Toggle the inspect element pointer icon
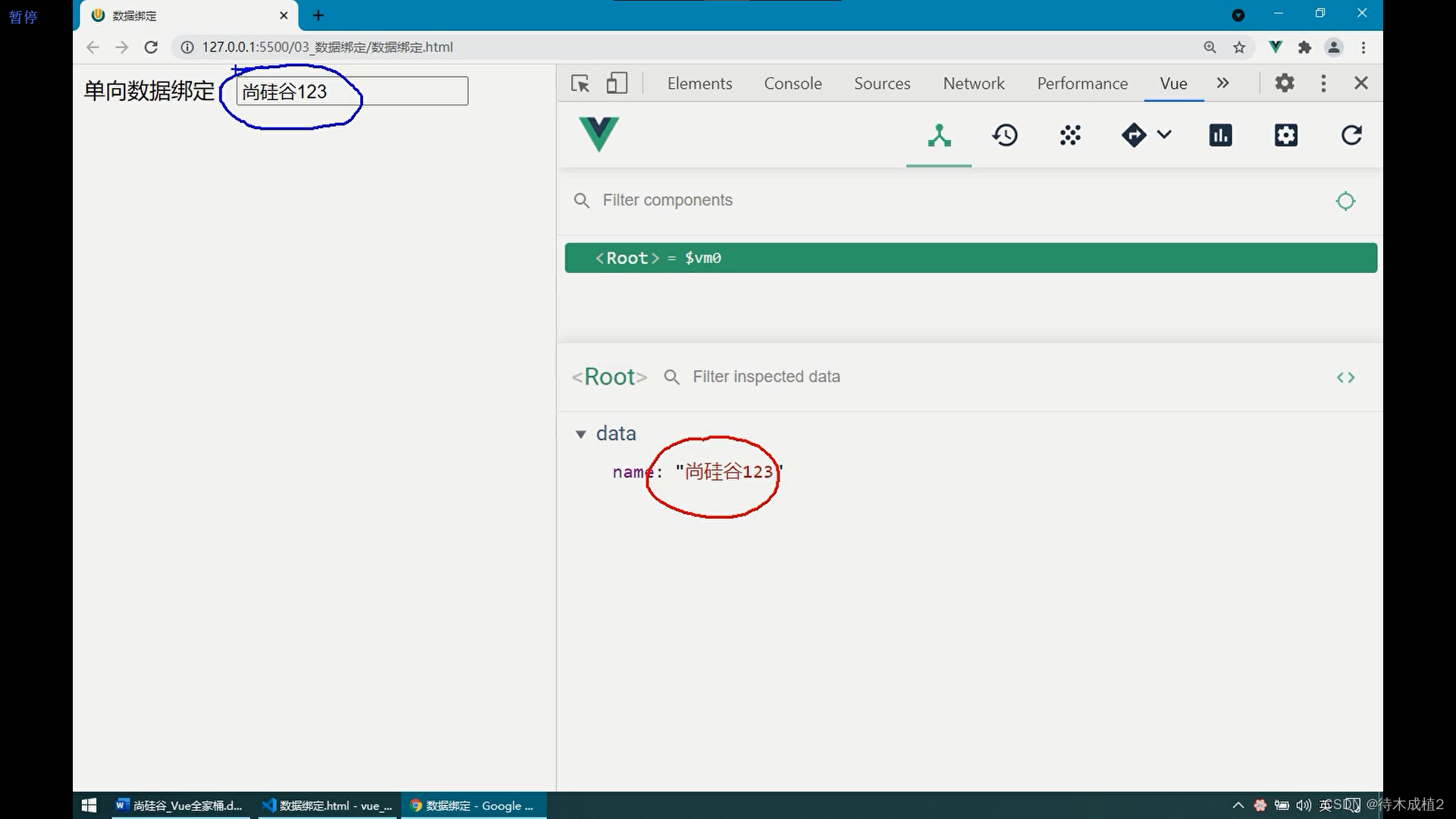Screen dimensions: 1456x819 tap(580, 83)
